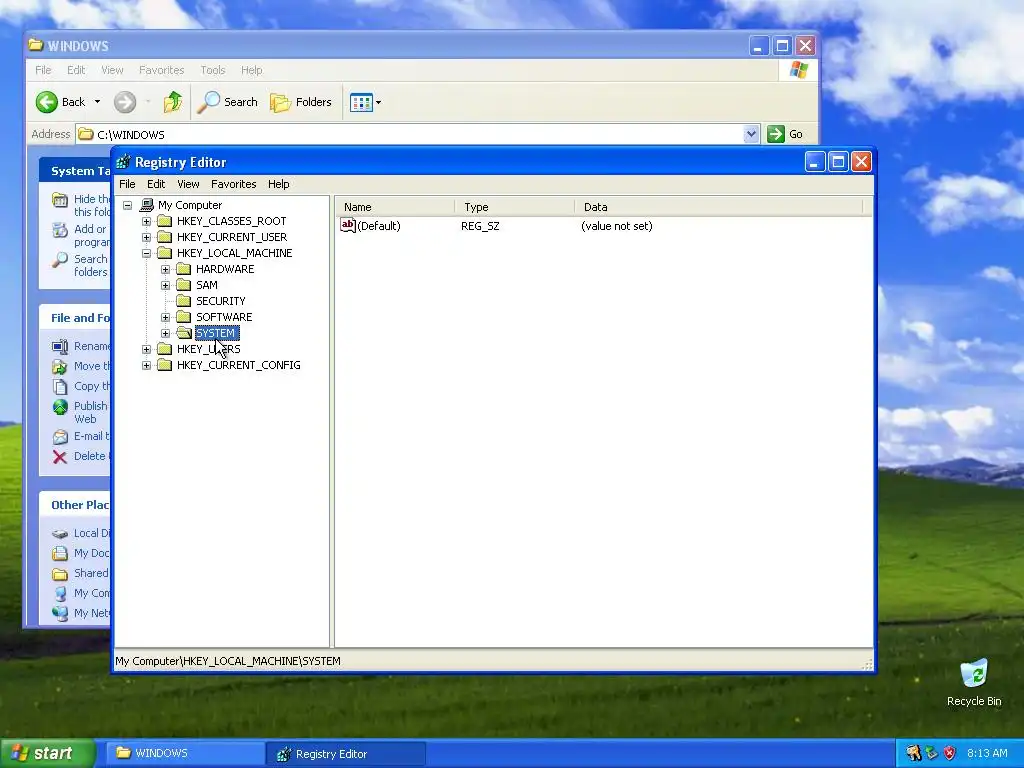This screenshot has height=768, width=1024.
Task: Open the Address bar dropdown arrow
Action: click(751, 134)
